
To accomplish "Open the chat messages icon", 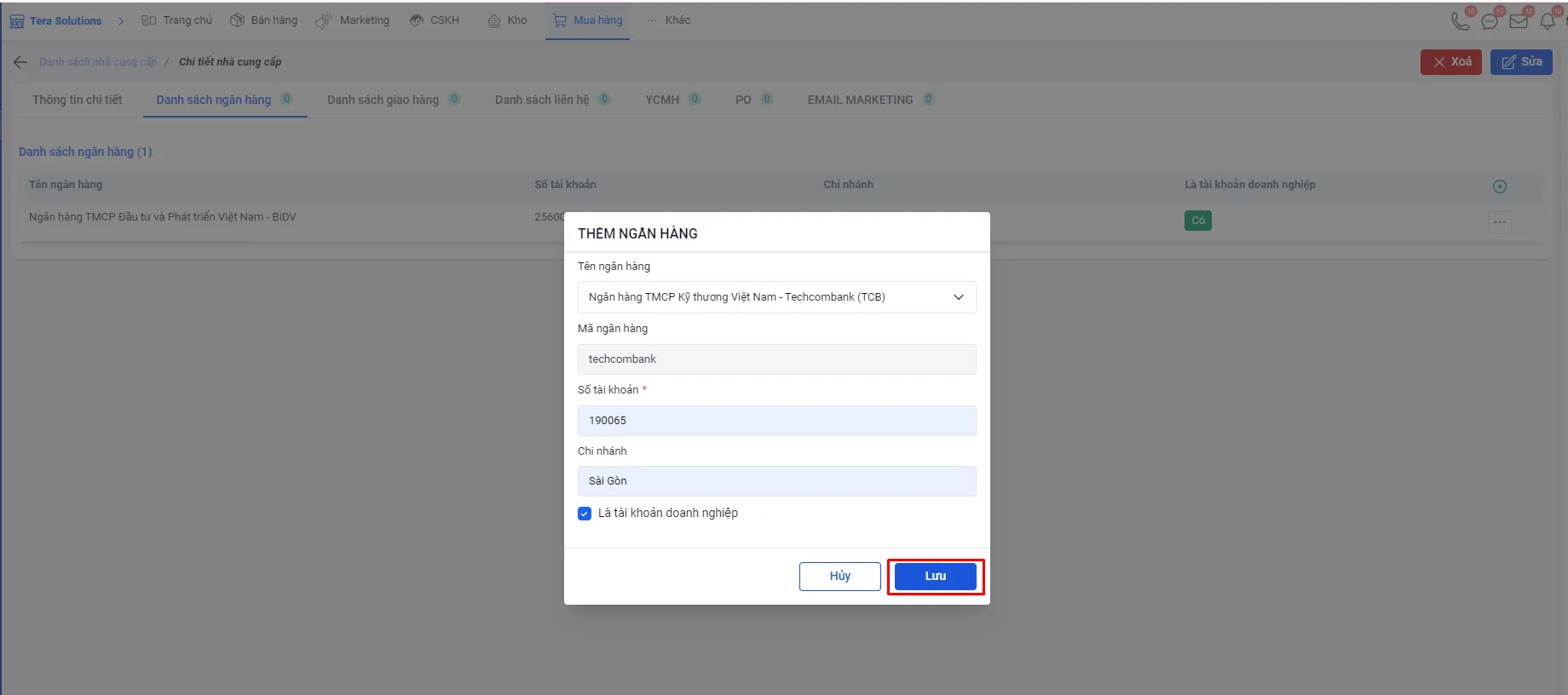I will coord(1490,21).
